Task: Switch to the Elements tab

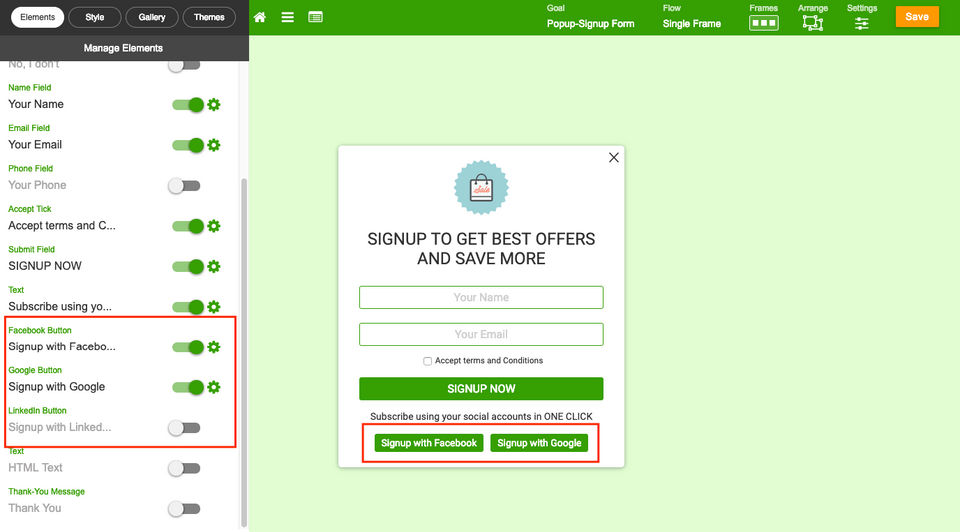Action: 37,17
